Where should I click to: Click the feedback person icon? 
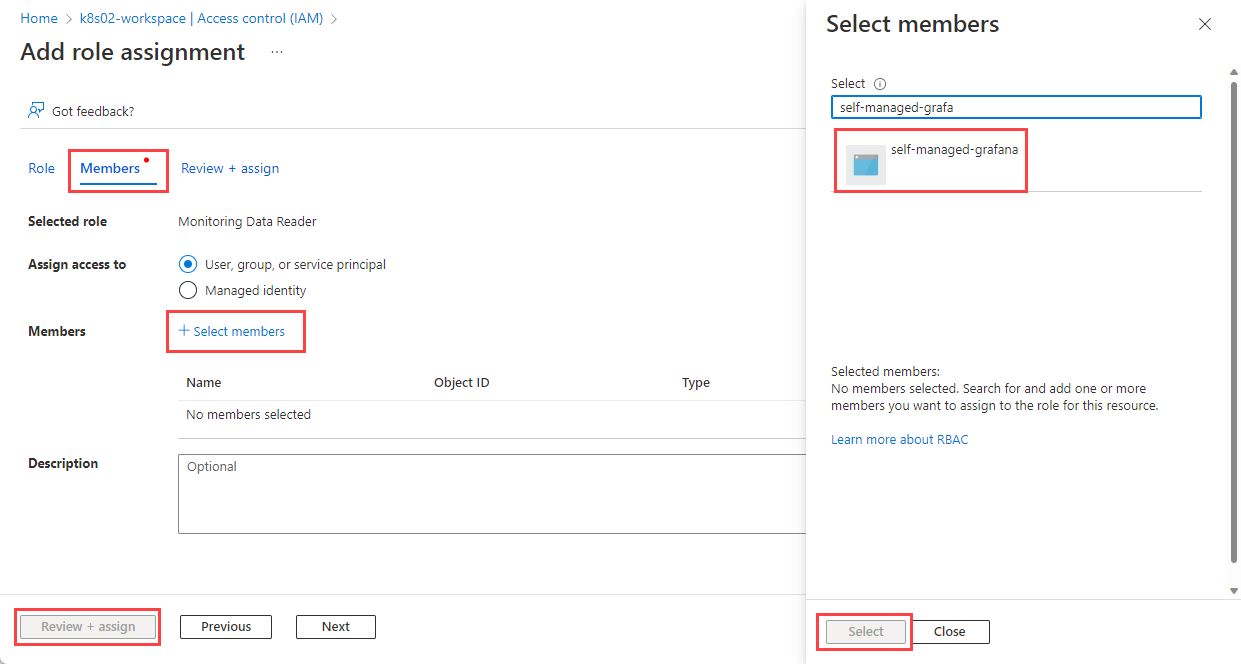tap(36, 110)
